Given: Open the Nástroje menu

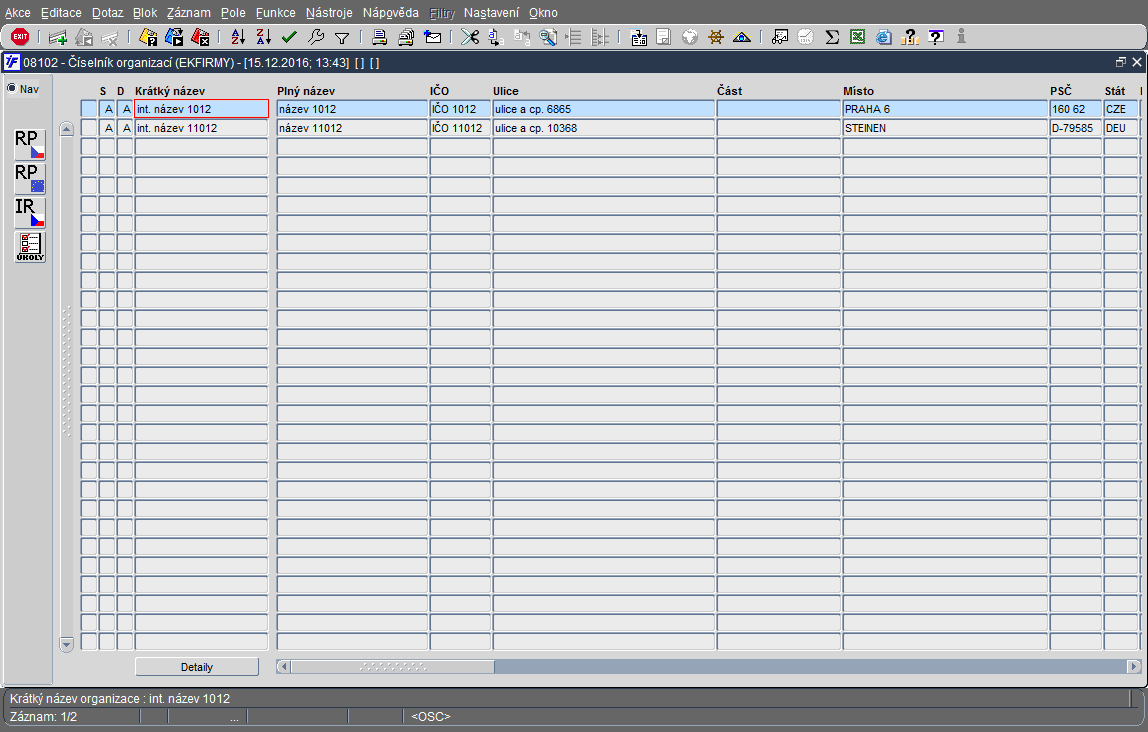Looking at the screenshot, I should click(x=329, y=12).
